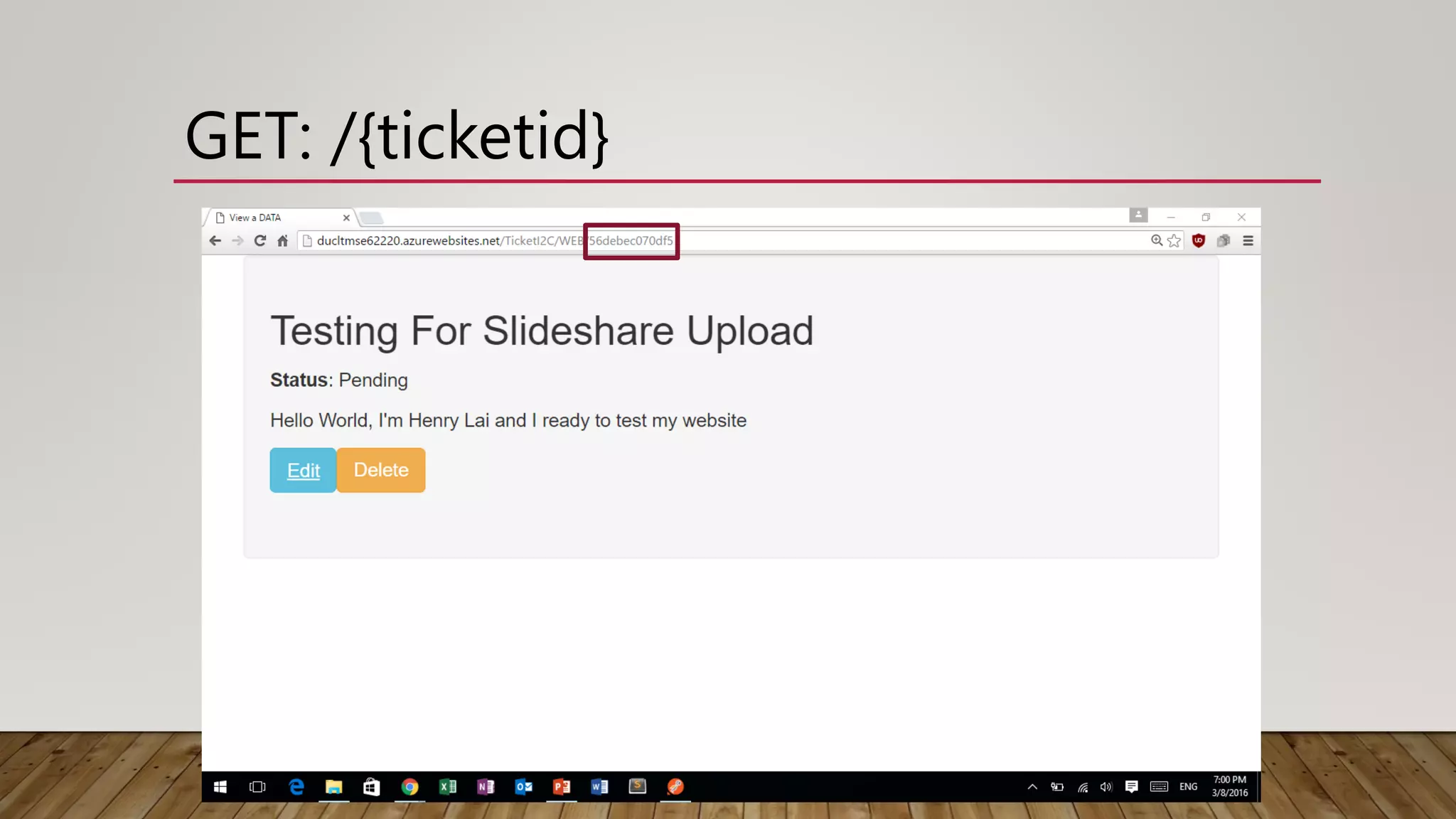Open the clock showing 7:00 PM
Viewport: 1456px width, 819px height.
1230,786
